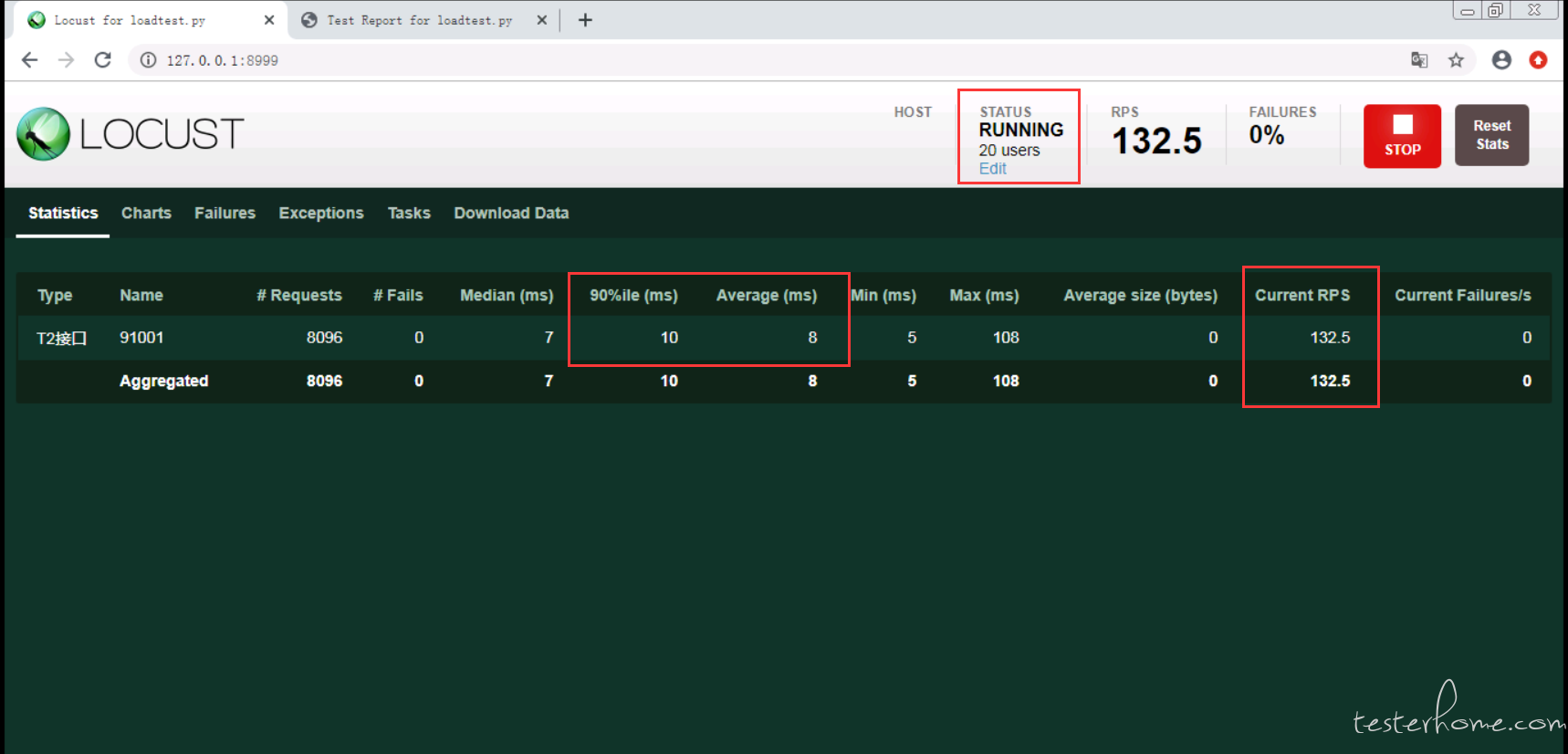Sort by the Name column header

[x=141, y=295]
